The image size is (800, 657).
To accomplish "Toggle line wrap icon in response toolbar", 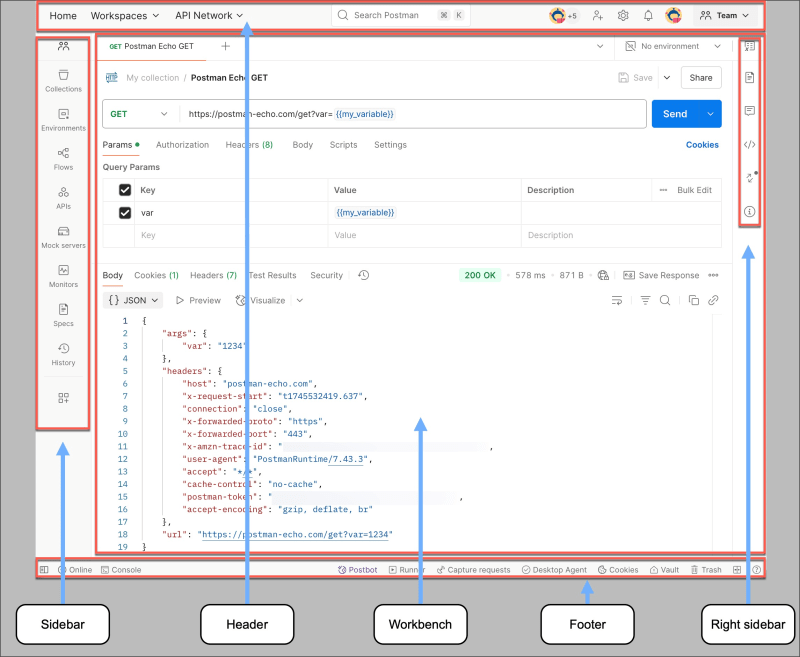I will [617, 300].
